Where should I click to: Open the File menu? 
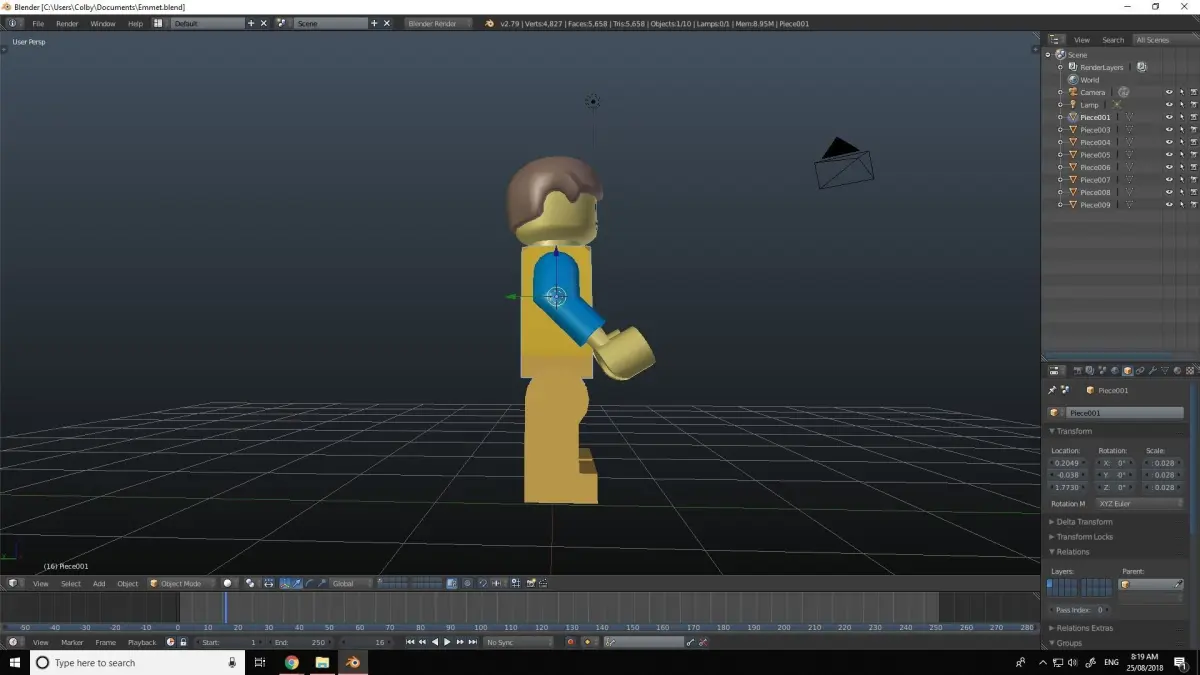point(38,23)
